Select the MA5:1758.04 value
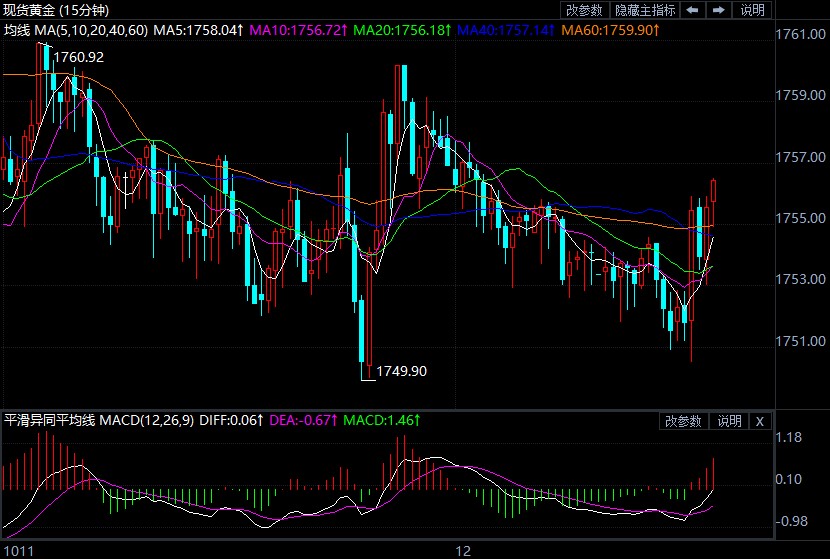The height and width of the screenshot is (559, 830). coord(198,30)
